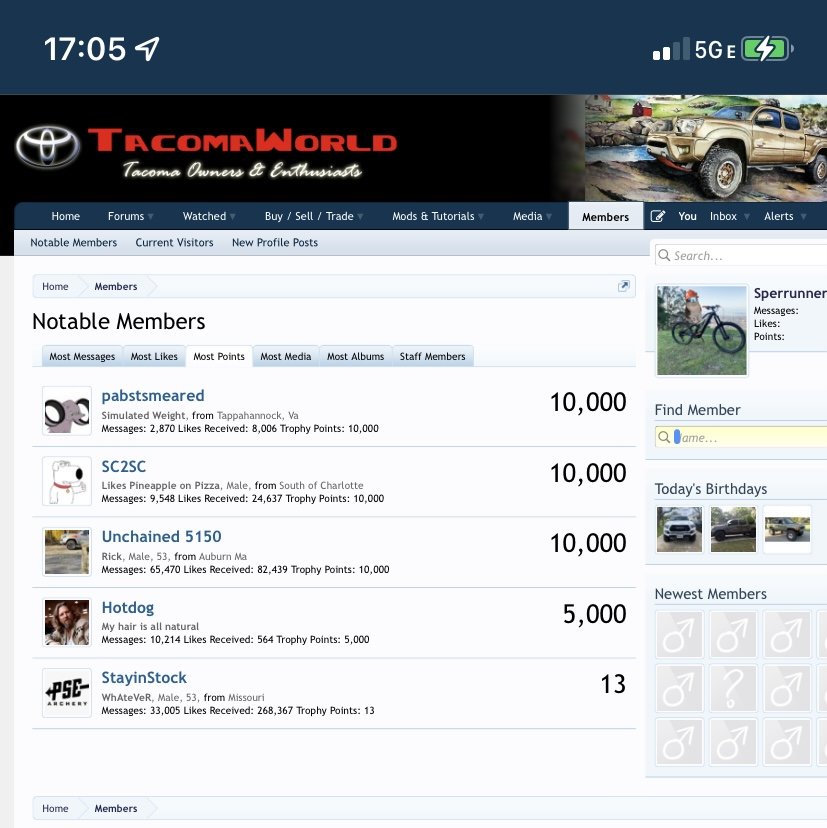Viewport: 827px width, 828px height.
Task: Focus the Find Member name field
Action: pos(741,437)
